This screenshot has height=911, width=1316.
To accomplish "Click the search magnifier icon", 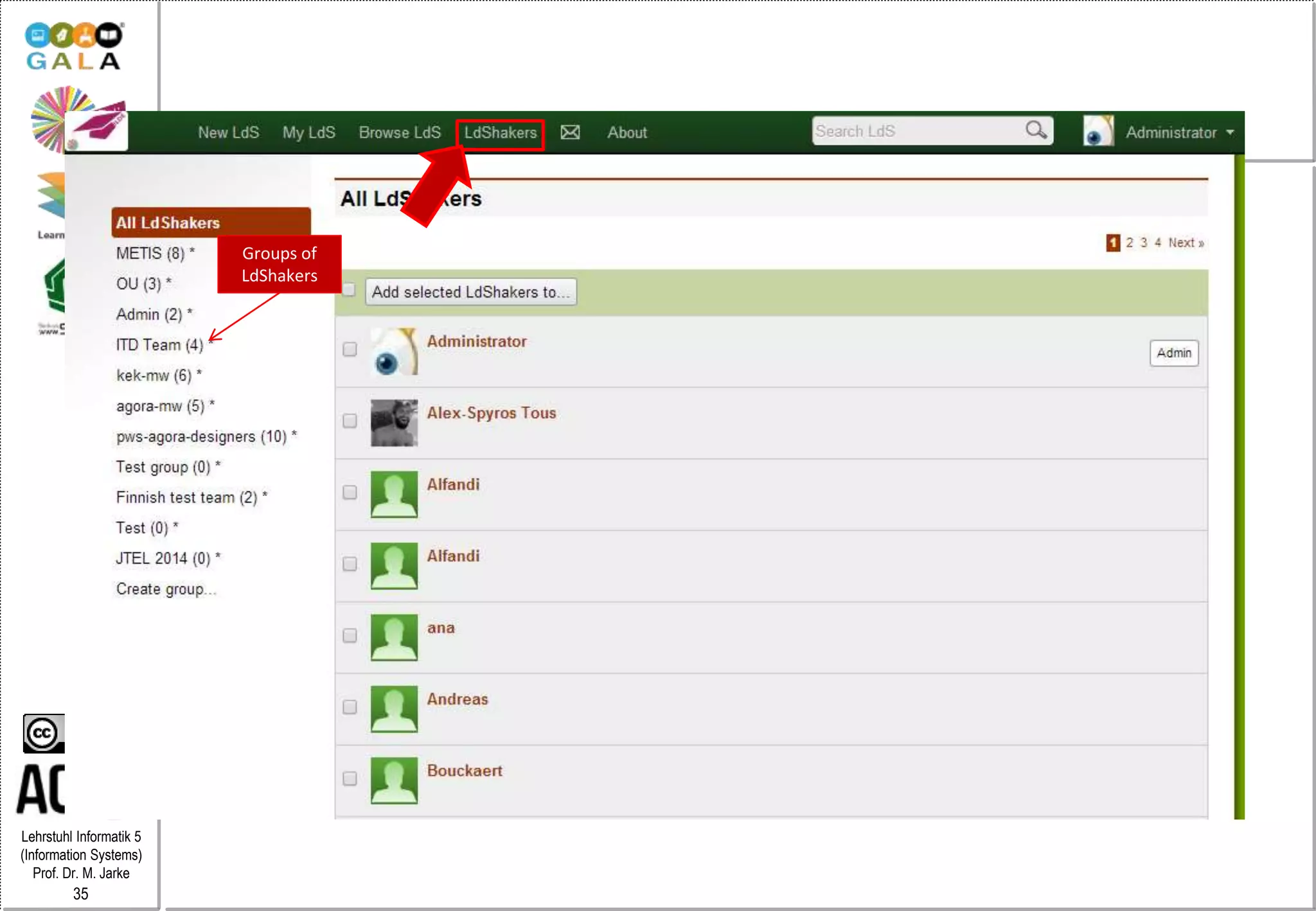I will (x=1035, y=130).
